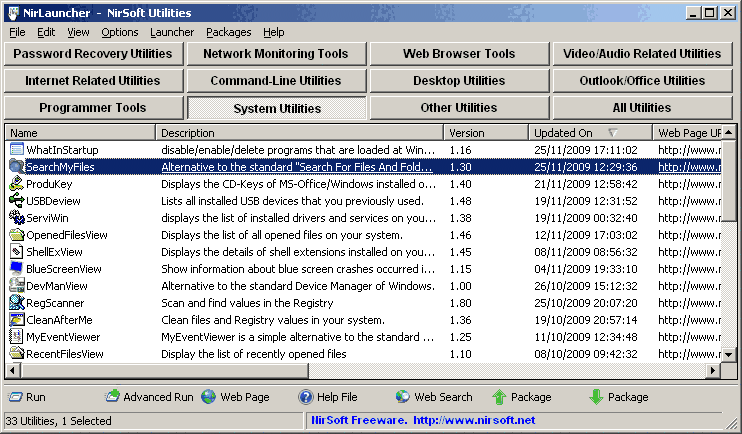The height and width of the screenshot is (434, 742).
Task: Click the Run toolbar icon
Action: 16,397
